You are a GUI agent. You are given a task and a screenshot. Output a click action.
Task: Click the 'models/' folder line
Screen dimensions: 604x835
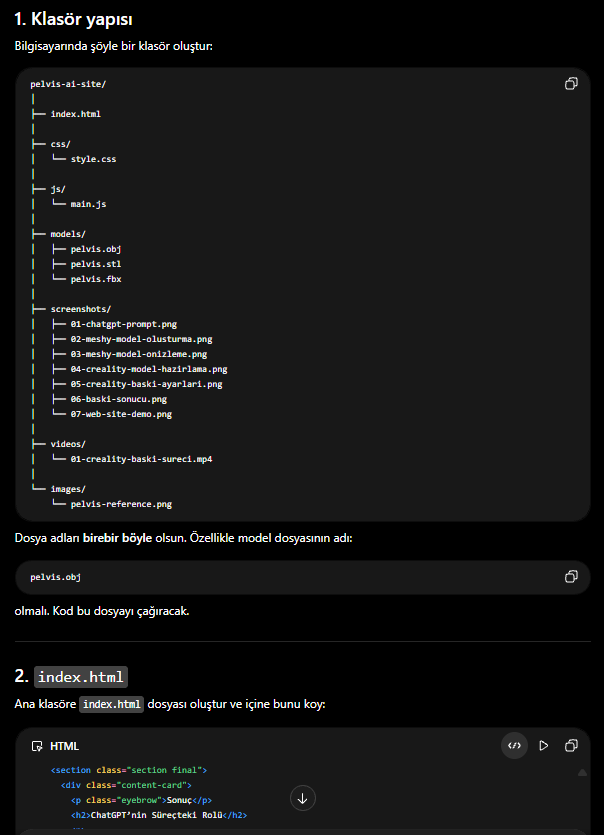click(68, 234)
